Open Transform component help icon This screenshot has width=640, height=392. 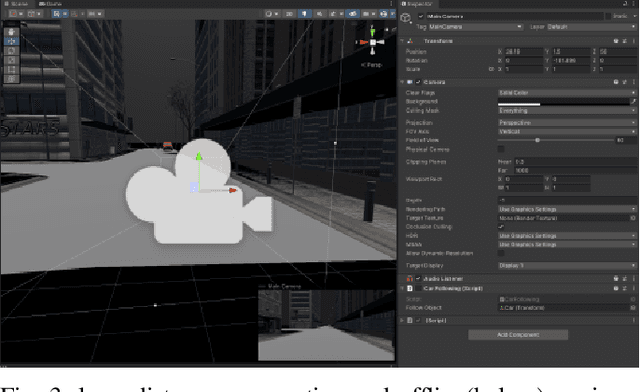click(616, 41)
